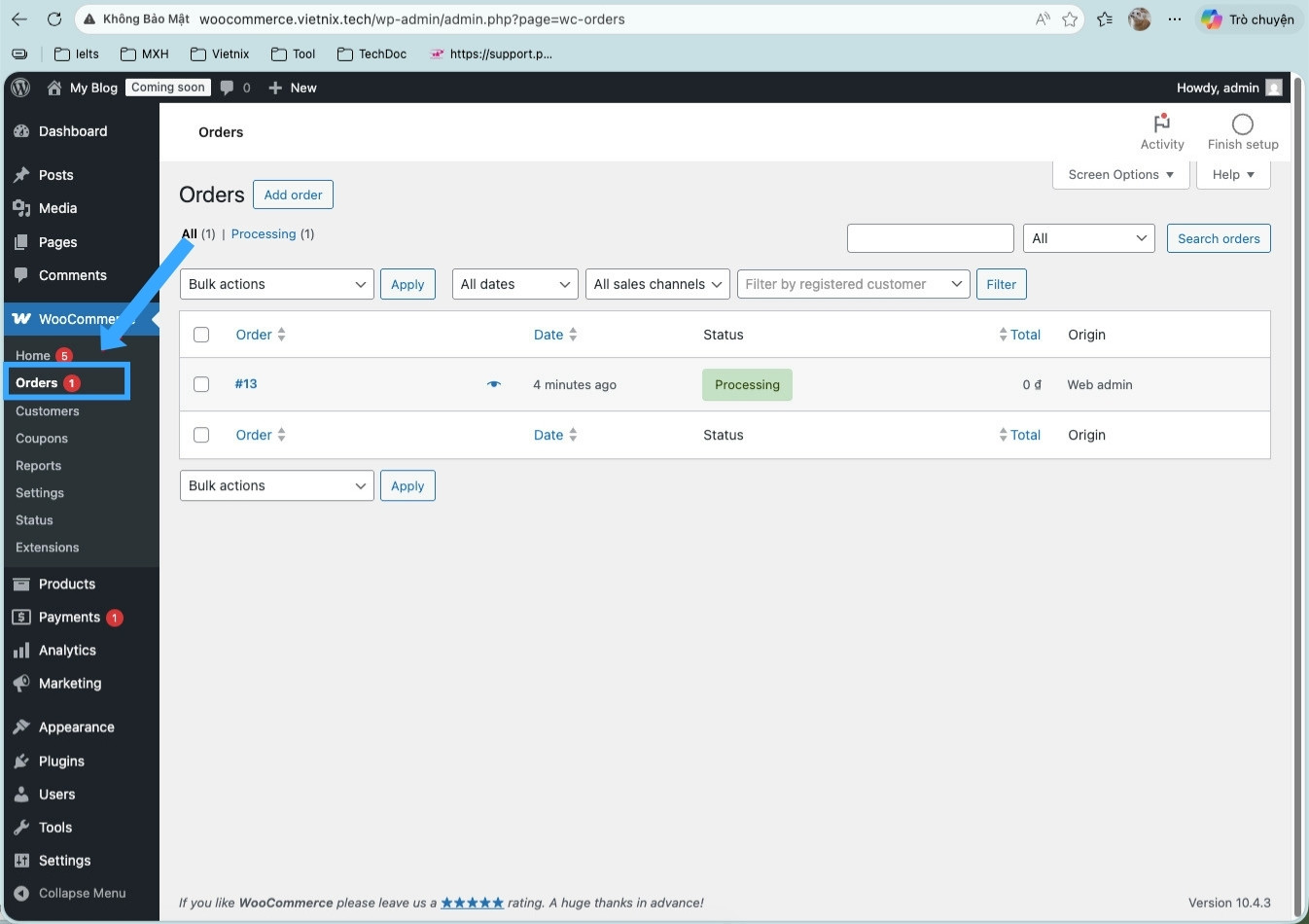Click browser back arrow
Viewport: 1309px width, 924px height.
click(x=19, y=18)
